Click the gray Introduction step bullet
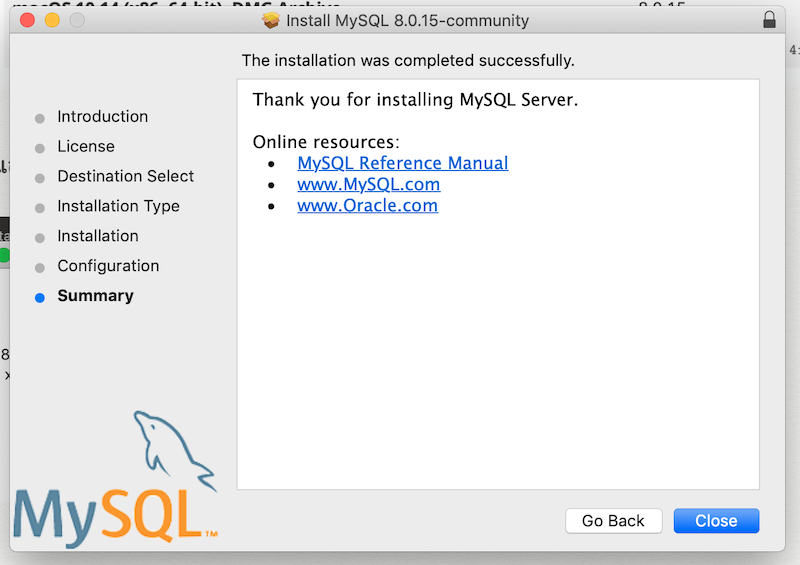Viewport: 800px width, 565px height. click(40, 118)
